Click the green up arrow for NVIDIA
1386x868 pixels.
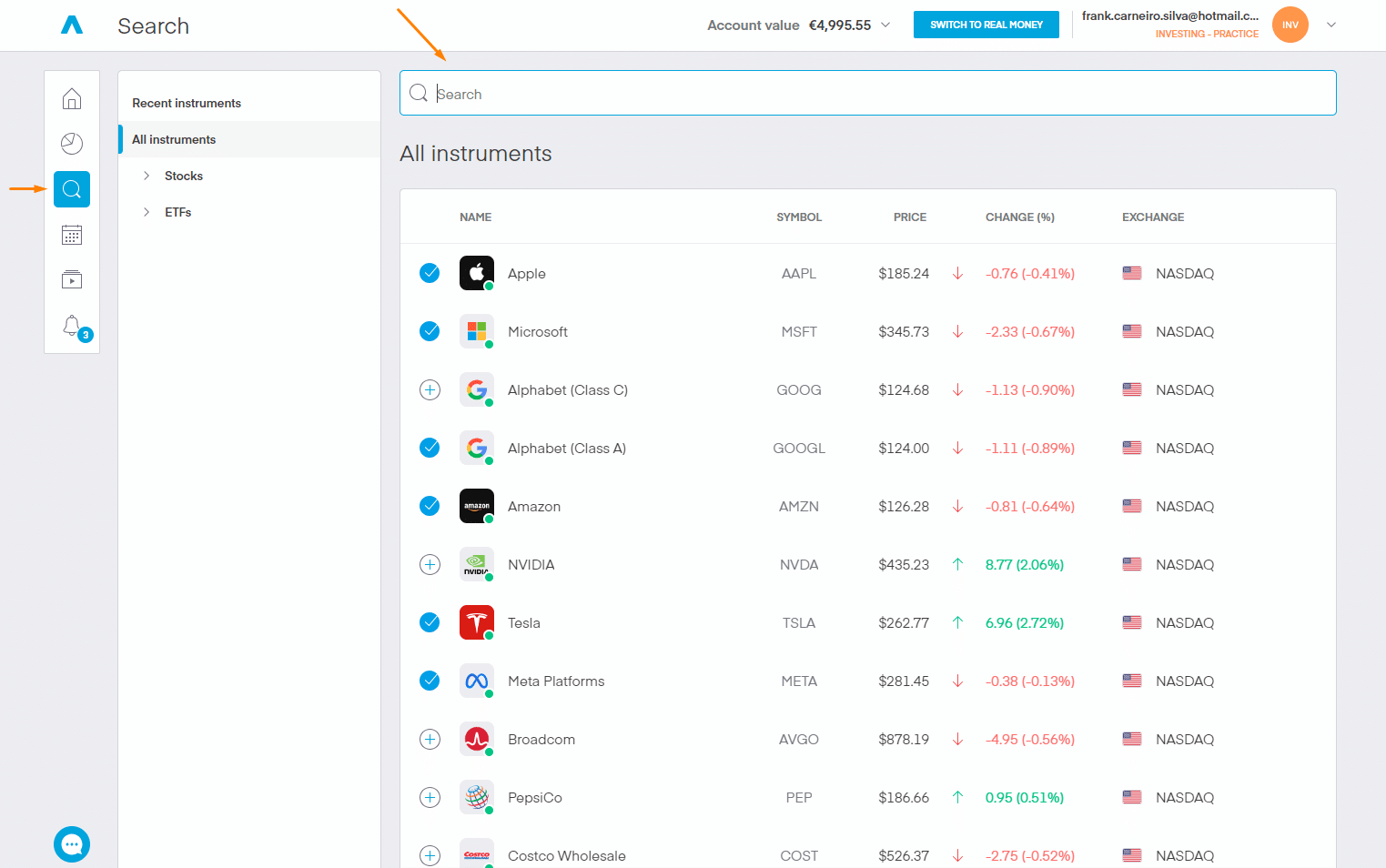(x=957, y=564)
